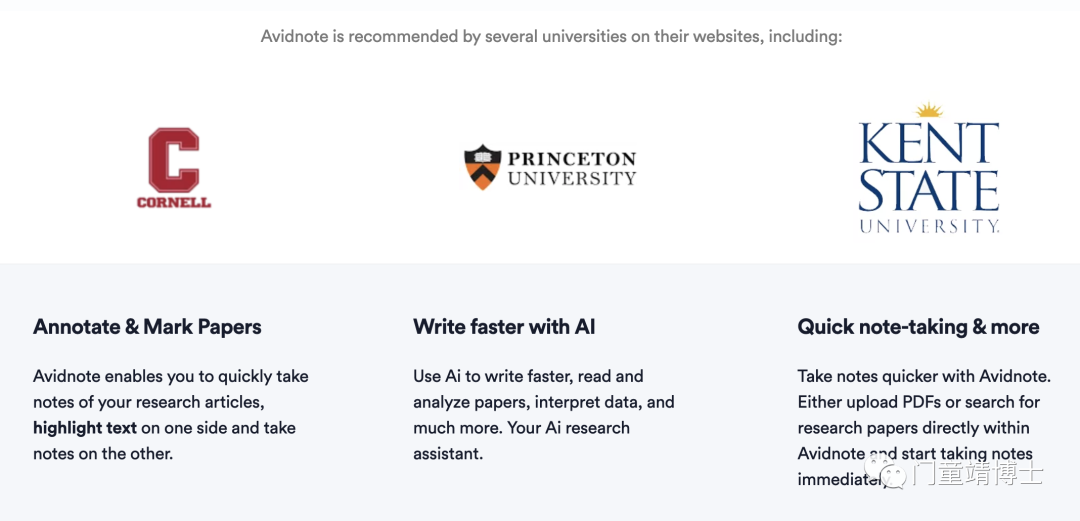Viewport: 1080px width, 521px height.
Task: Click the Your Ai research assistant sentence
Action: coord(521,441)
